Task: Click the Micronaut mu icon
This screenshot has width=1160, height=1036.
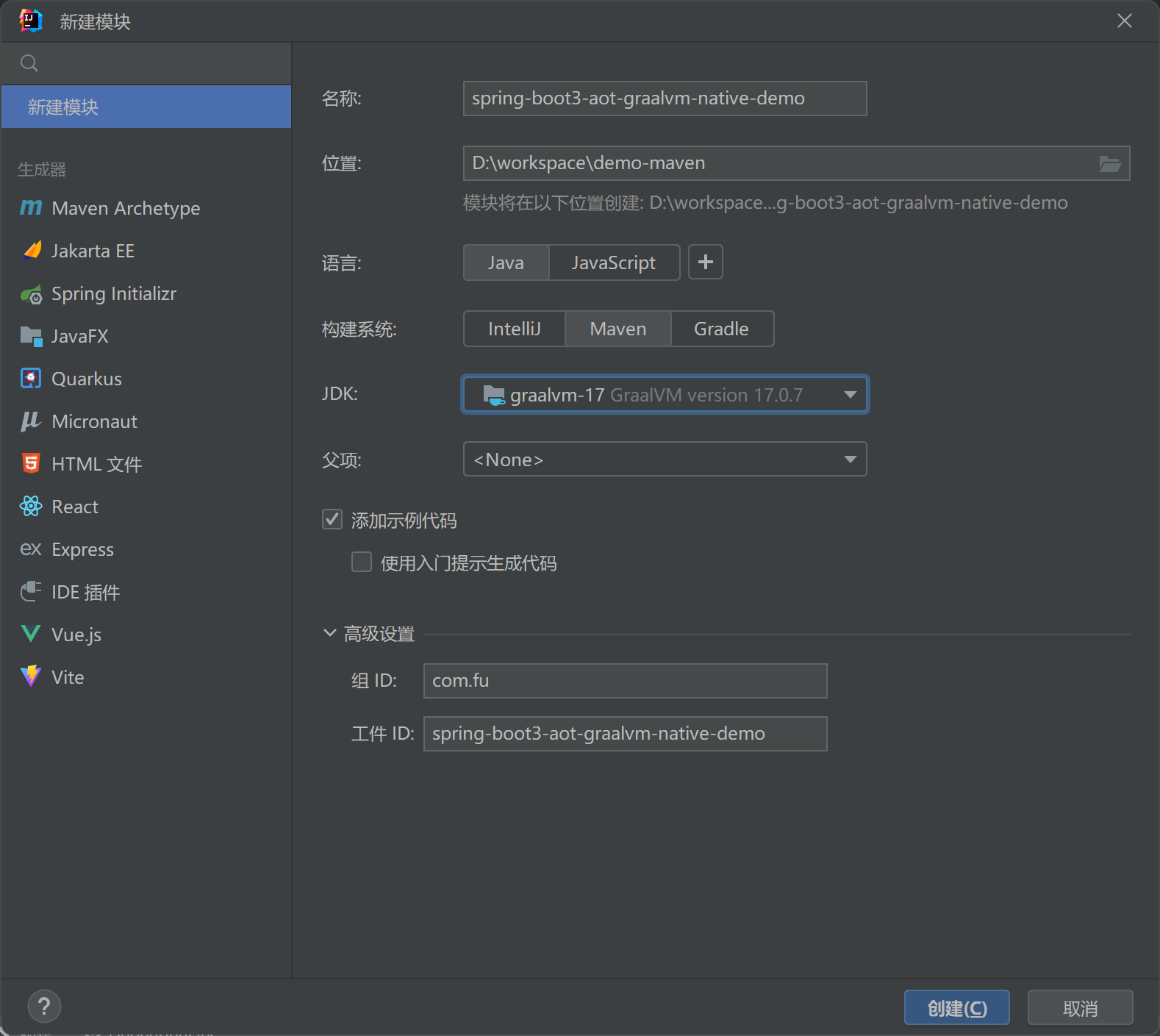Action: 31,421
